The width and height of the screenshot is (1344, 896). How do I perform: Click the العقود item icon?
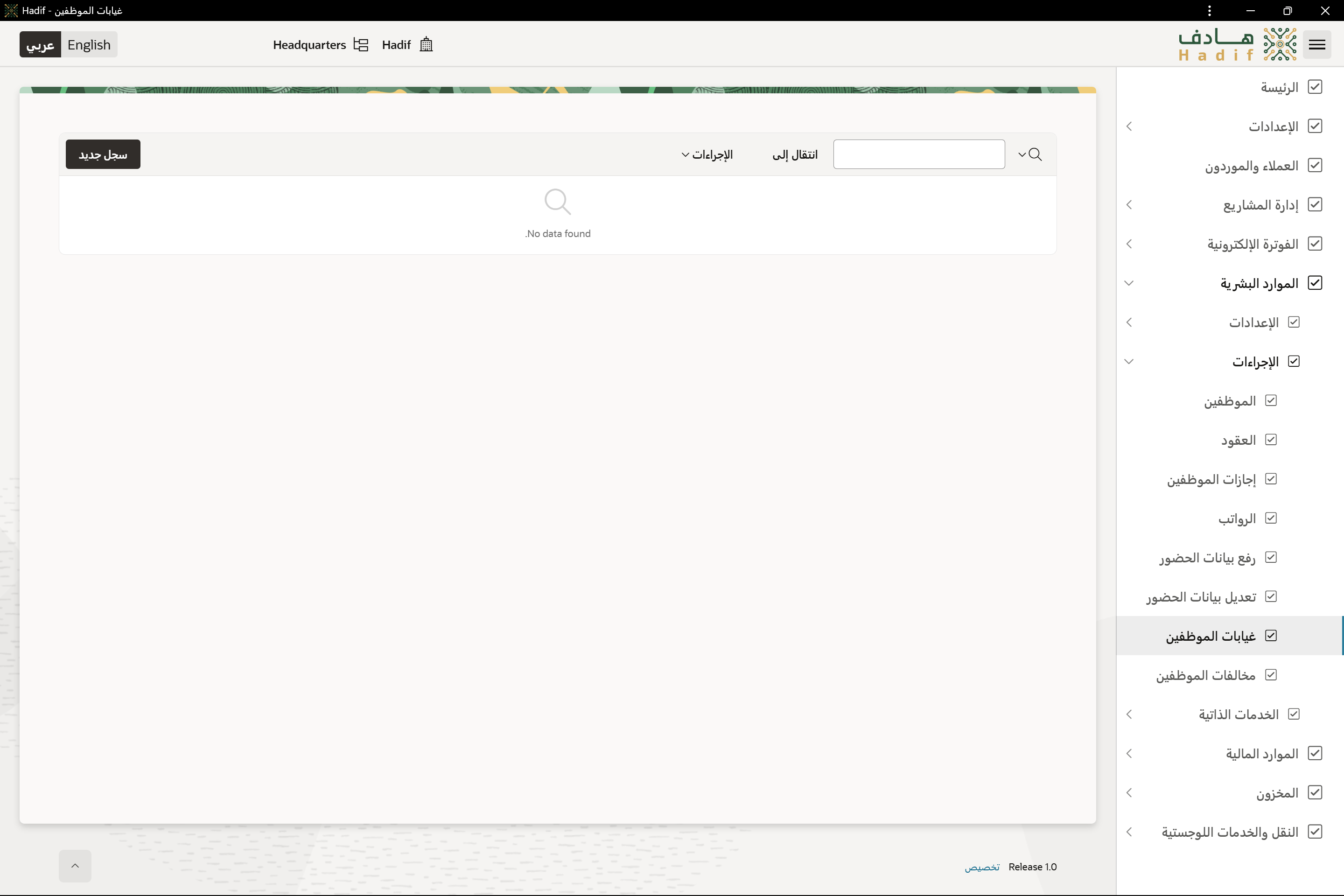coord(1271,440)
